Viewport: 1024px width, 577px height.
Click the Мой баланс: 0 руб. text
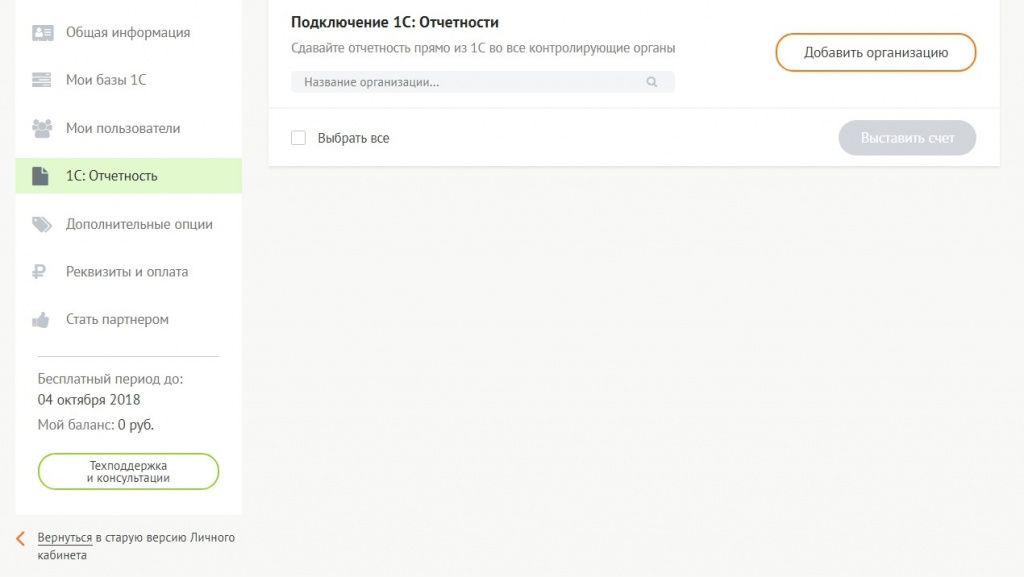(95, 425)
